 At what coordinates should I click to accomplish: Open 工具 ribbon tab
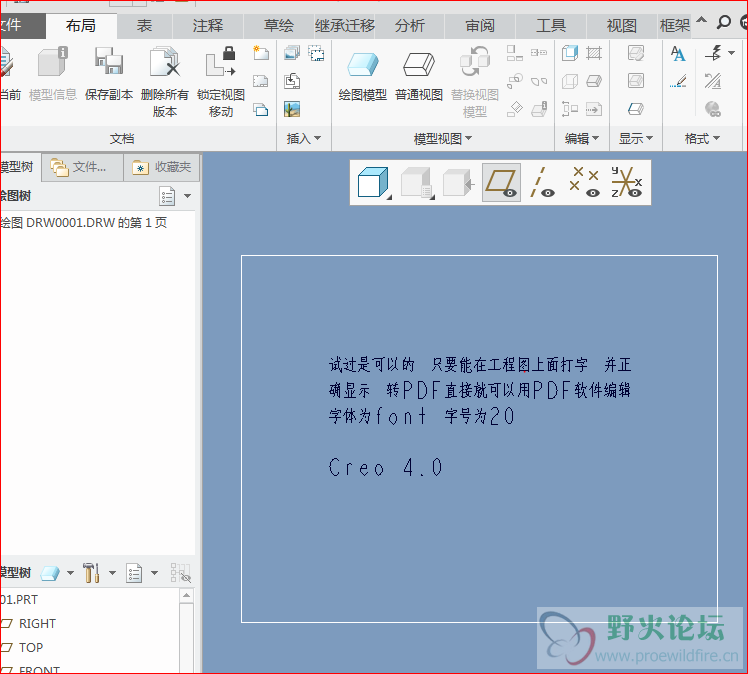tap(551, 26)
